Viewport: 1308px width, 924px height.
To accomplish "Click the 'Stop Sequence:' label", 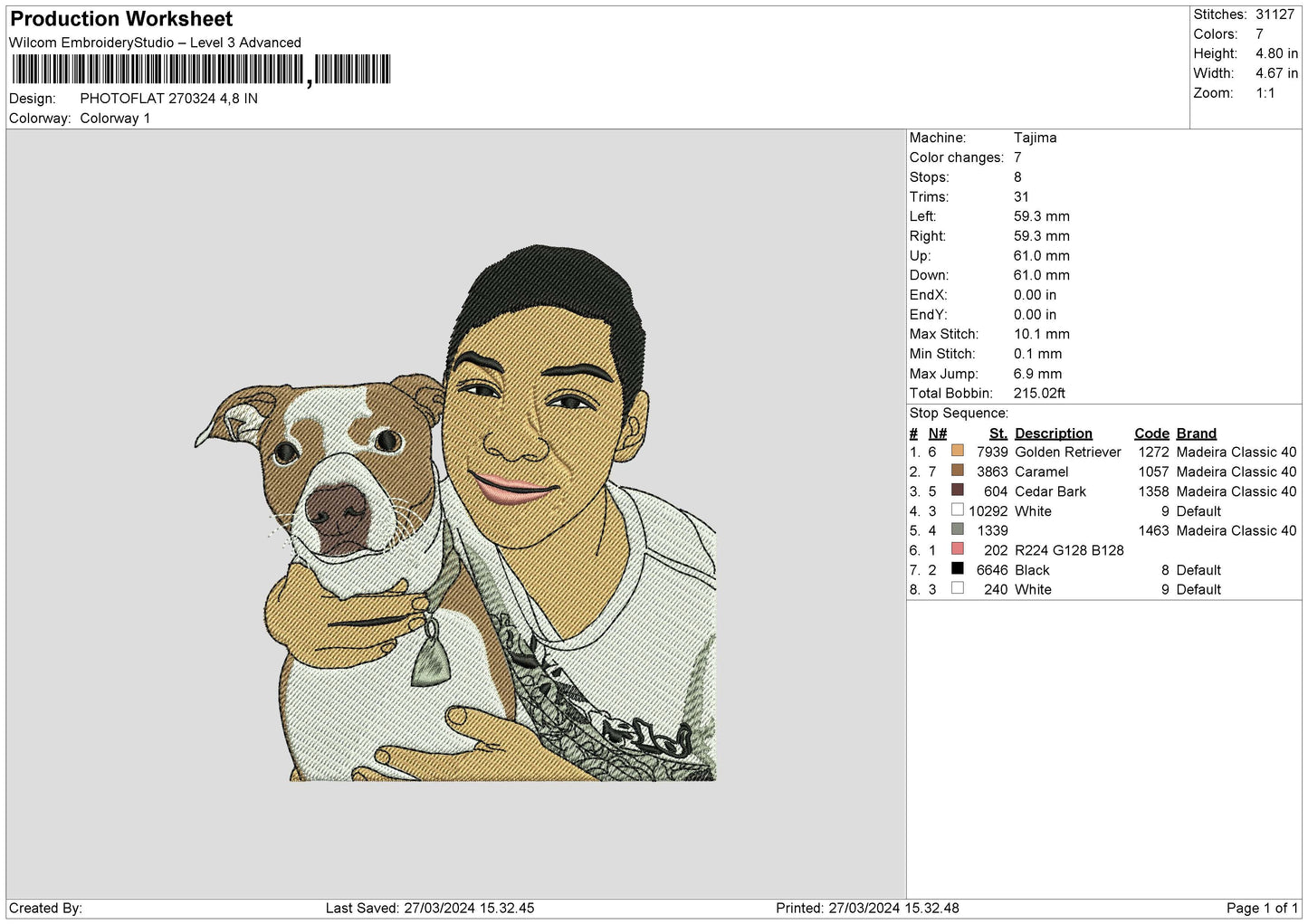I will click(x=959, y=414).
